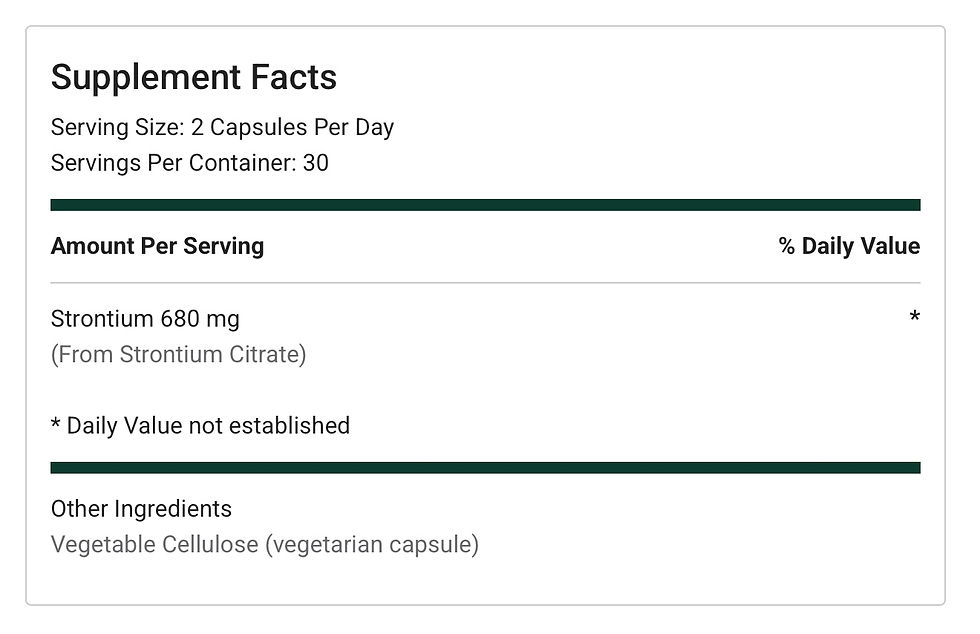Viewport: 980px width, 634px height.
Task: Click the asterisk in Daily Value column
Action: pyautogui.click(x=914, y=316)
